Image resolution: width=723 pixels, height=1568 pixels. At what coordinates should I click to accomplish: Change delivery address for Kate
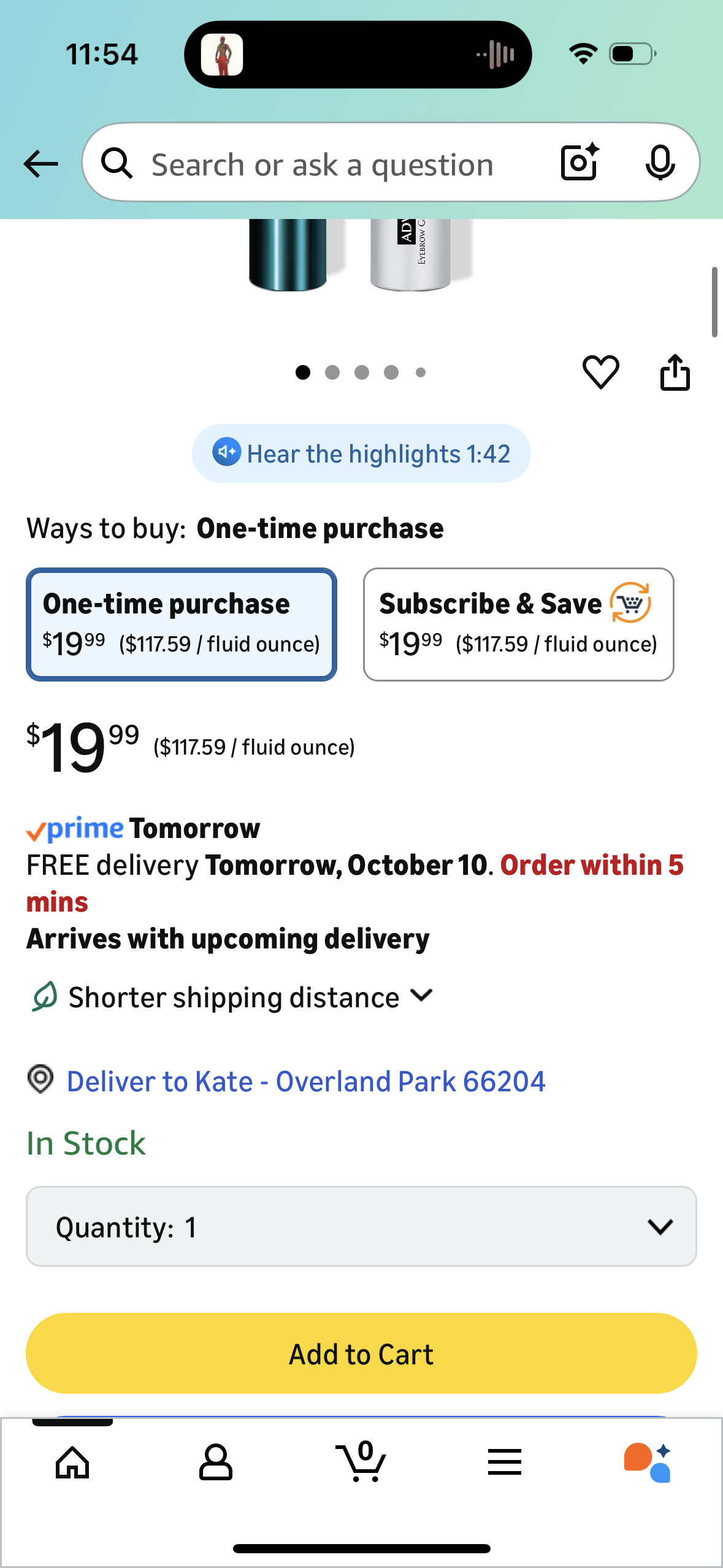pyautogui.click(x=305, y=1081)
